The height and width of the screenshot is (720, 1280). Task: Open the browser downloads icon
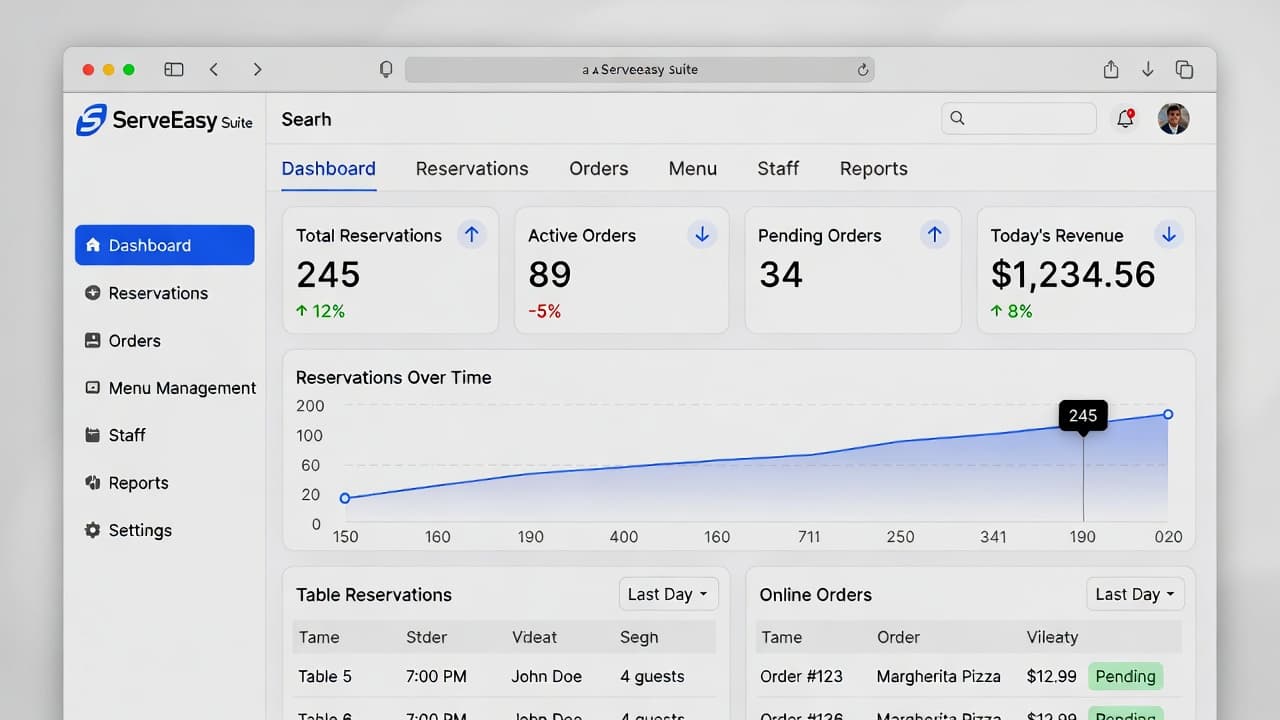(x=1148, y=69)
